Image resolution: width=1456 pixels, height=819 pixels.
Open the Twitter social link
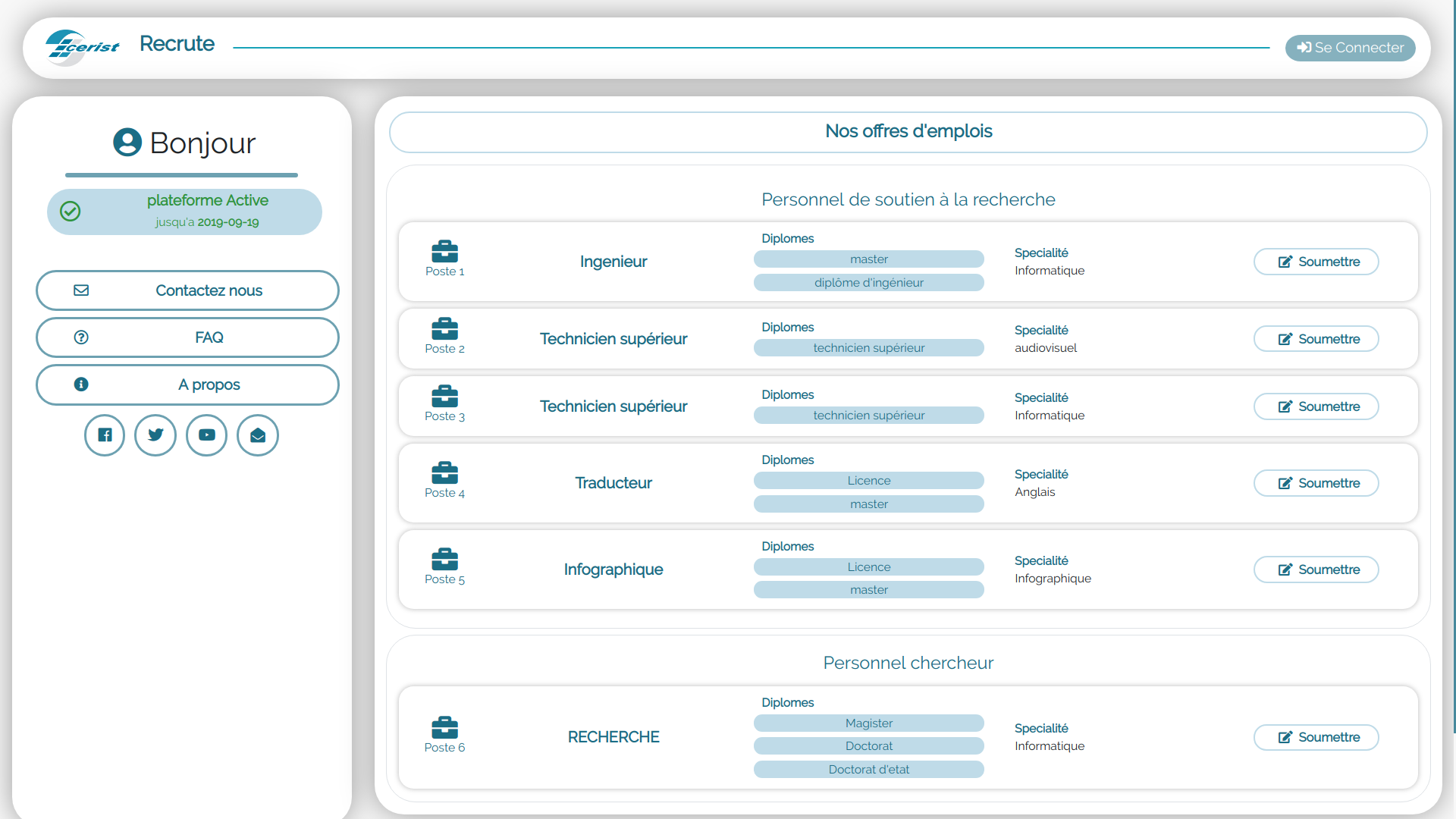tap(155, 435)
